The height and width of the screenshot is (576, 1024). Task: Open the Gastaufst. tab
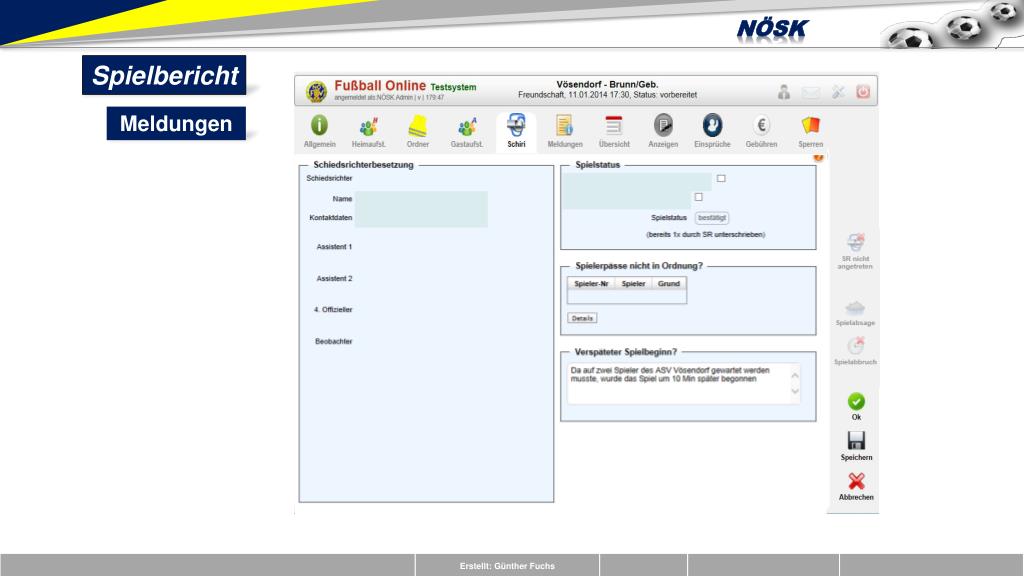(x=467, y=131)
